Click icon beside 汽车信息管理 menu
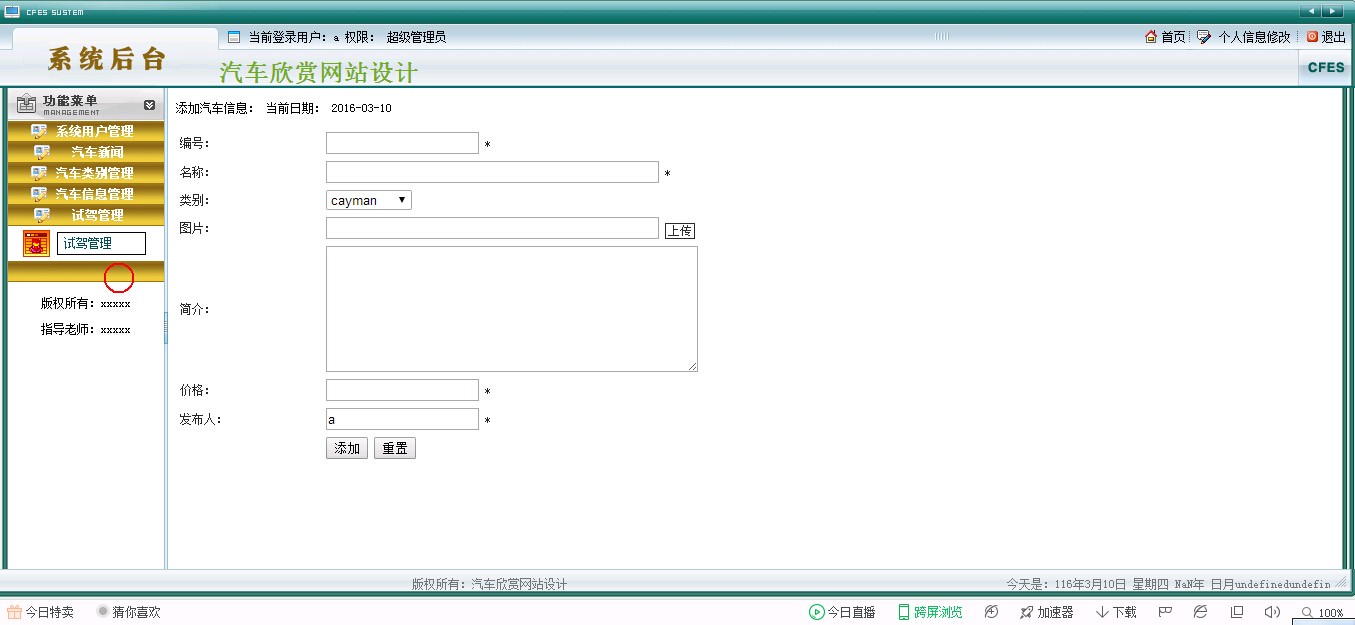This screenshot has width=1355, height=625. pos(39,194)
